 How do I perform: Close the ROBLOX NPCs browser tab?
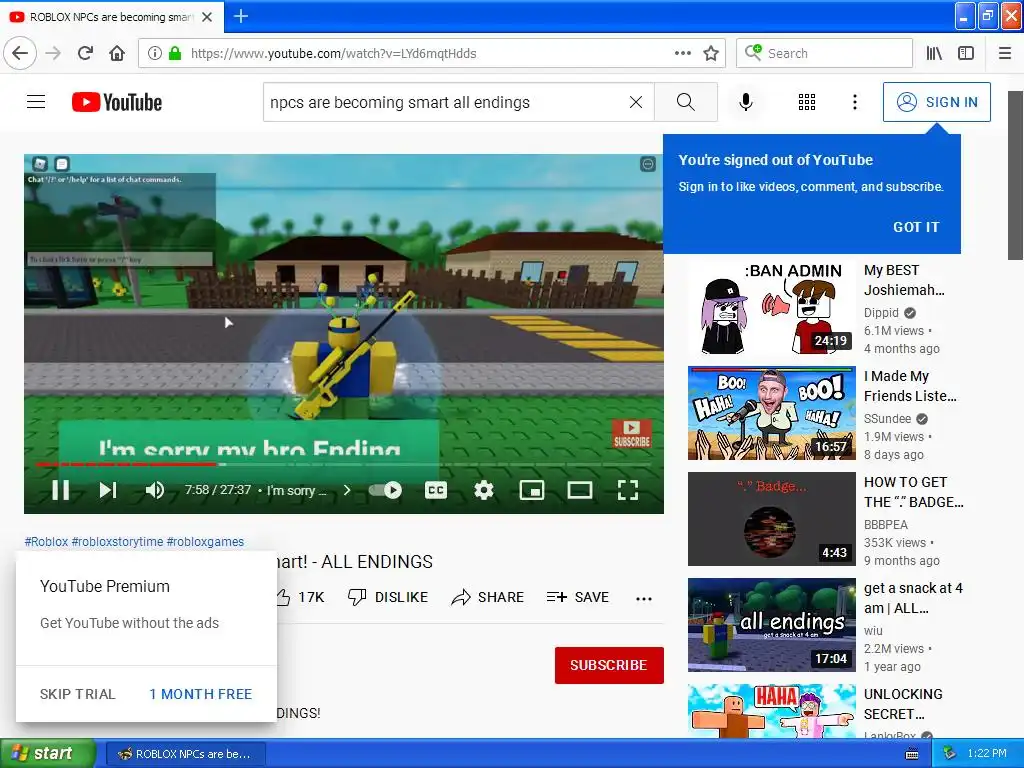(207, 17)
